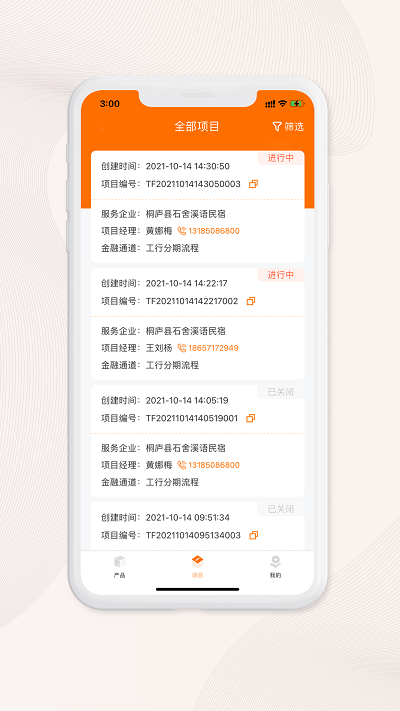
Task: Tap phone icon beside 王刘杨
Action: pyautogui.click(x=181, y=348)
